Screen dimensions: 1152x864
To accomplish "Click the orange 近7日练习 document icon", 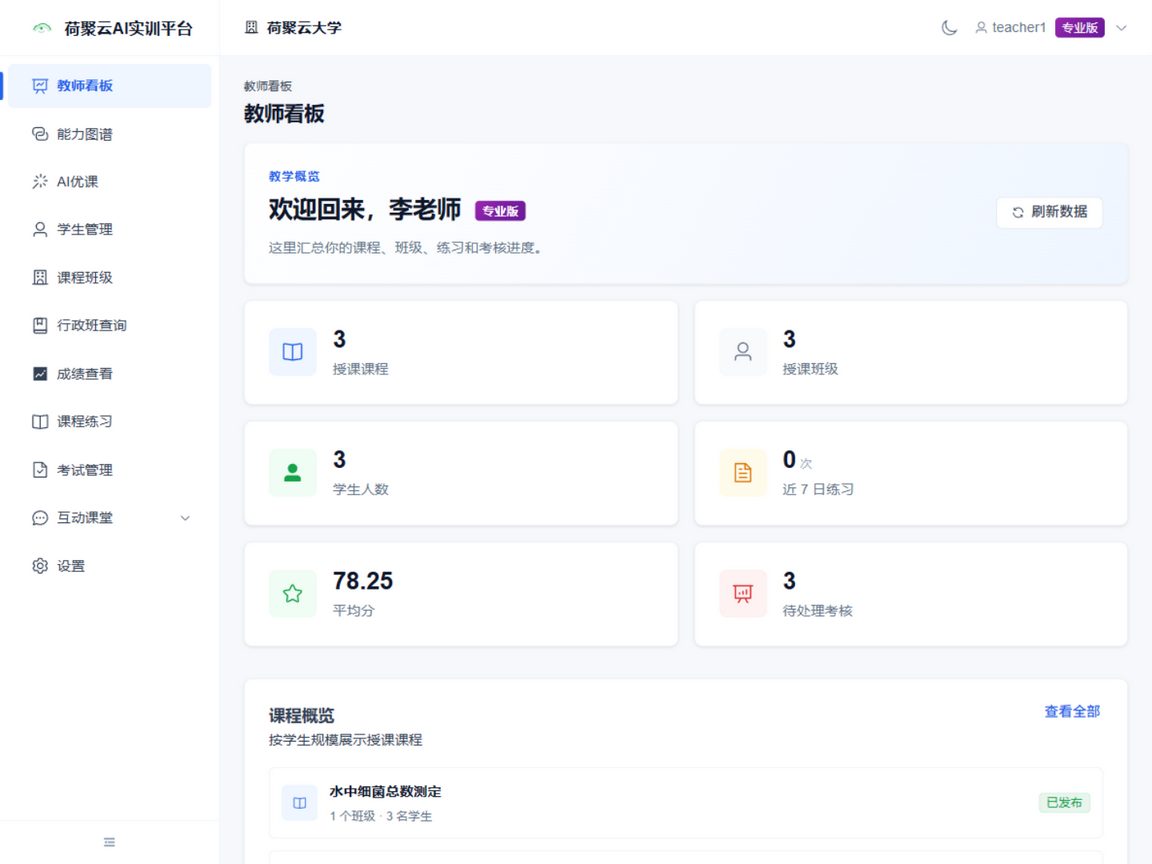I will coord(743,472).
